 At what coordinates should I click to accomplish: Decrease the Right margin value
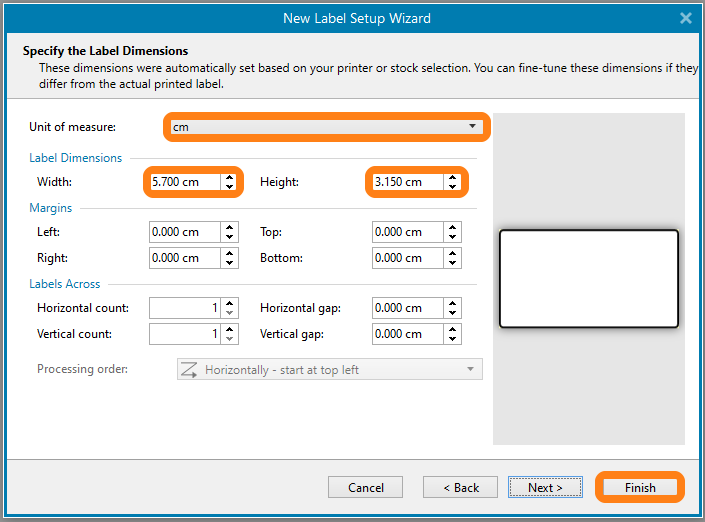(x=230, y=263)
